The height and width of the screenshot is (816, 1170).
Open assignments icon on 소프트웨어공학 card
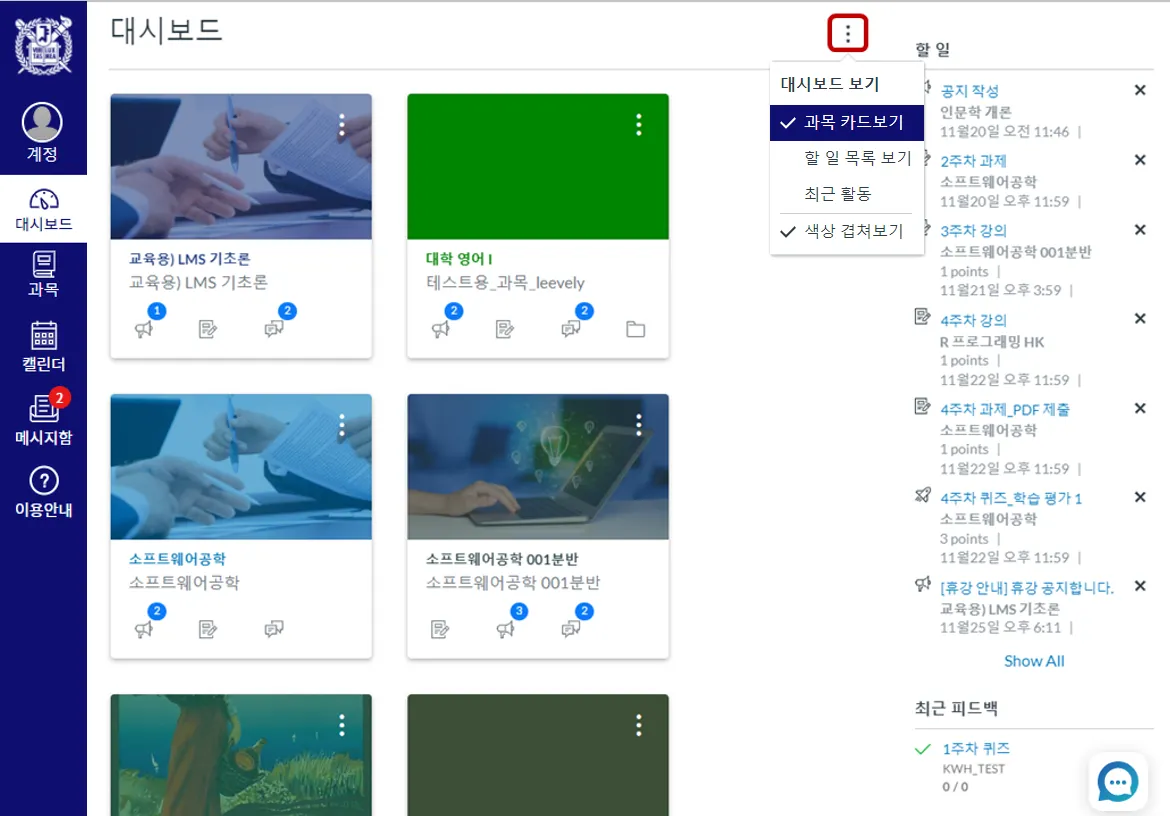[x=208, y=630]
